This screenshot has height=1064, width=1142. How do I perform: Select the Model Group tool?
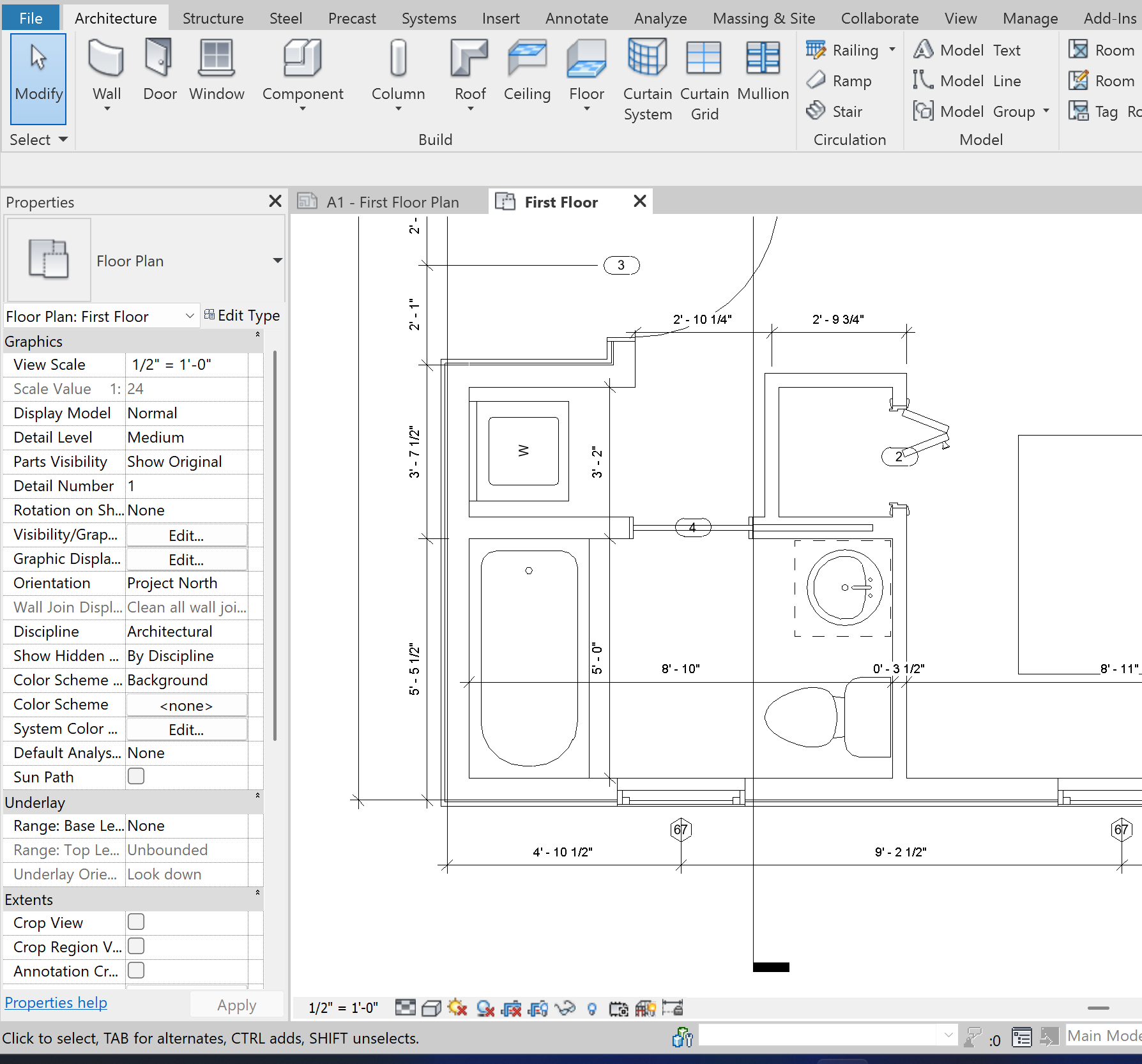974,111
